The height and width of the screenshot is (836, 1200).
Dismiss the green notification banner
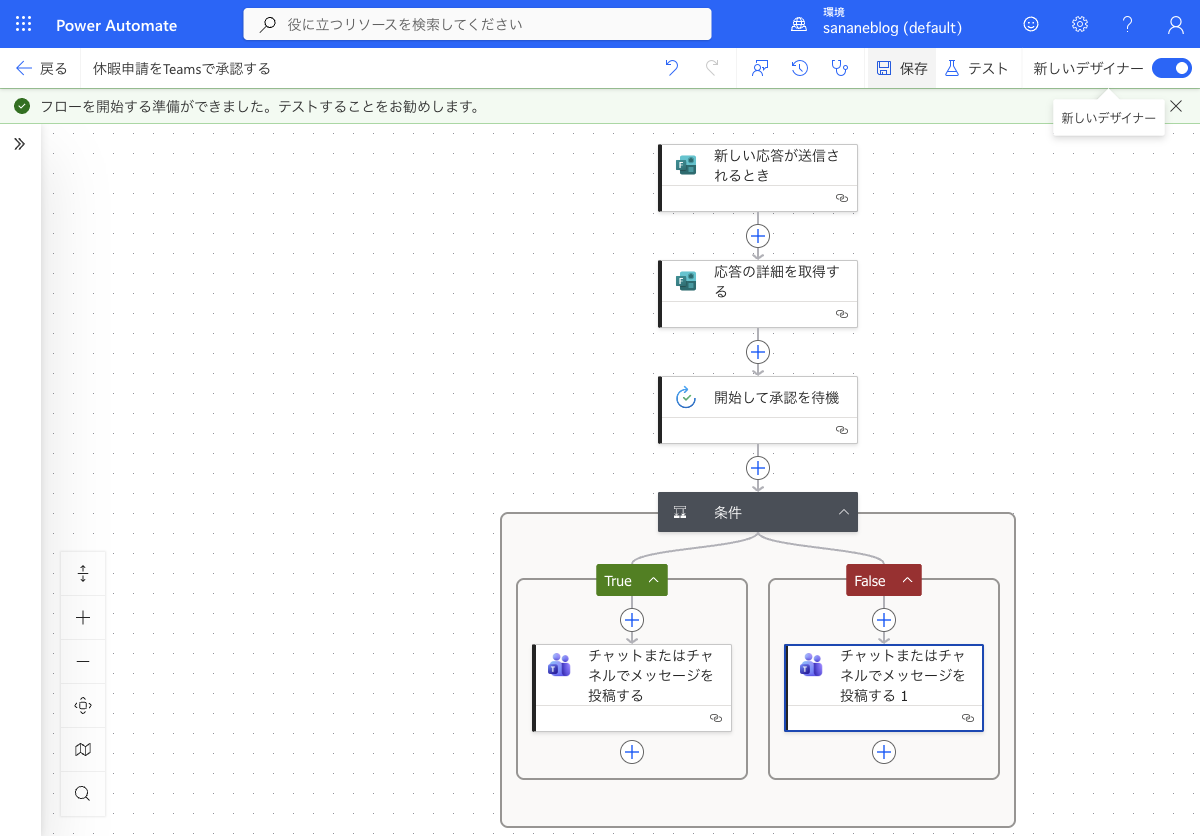coord(1176,105)
